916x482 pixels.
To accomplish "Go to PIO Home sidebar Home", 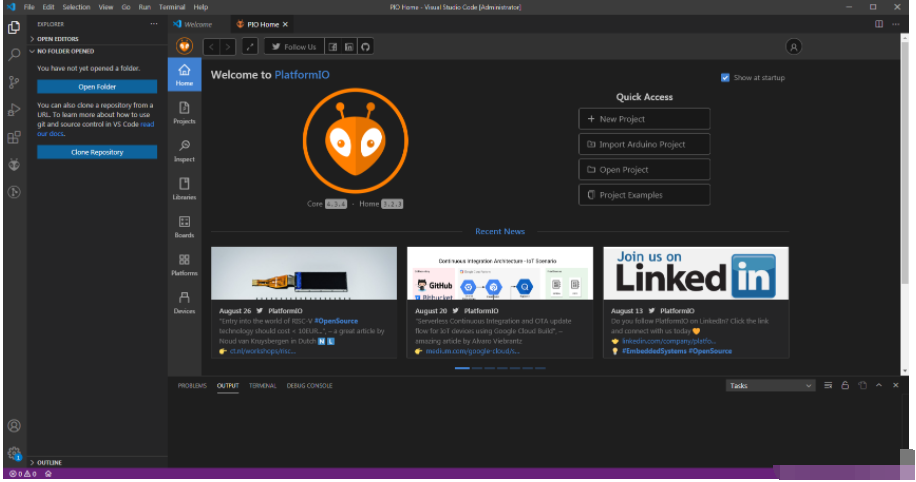I will point(184,75).
